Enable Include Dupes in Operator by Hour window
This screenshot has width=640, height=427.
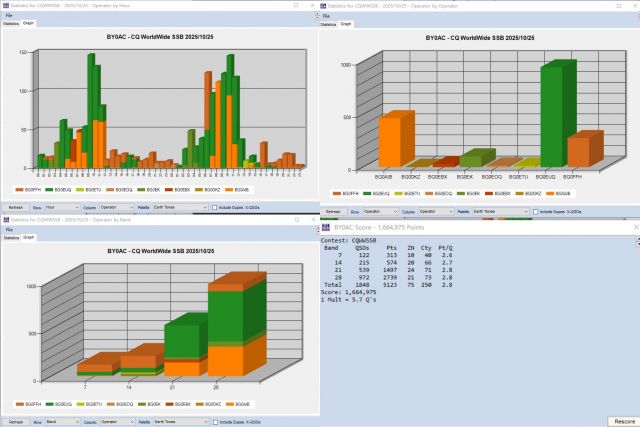pyautogui.click(x=213, y=207)
